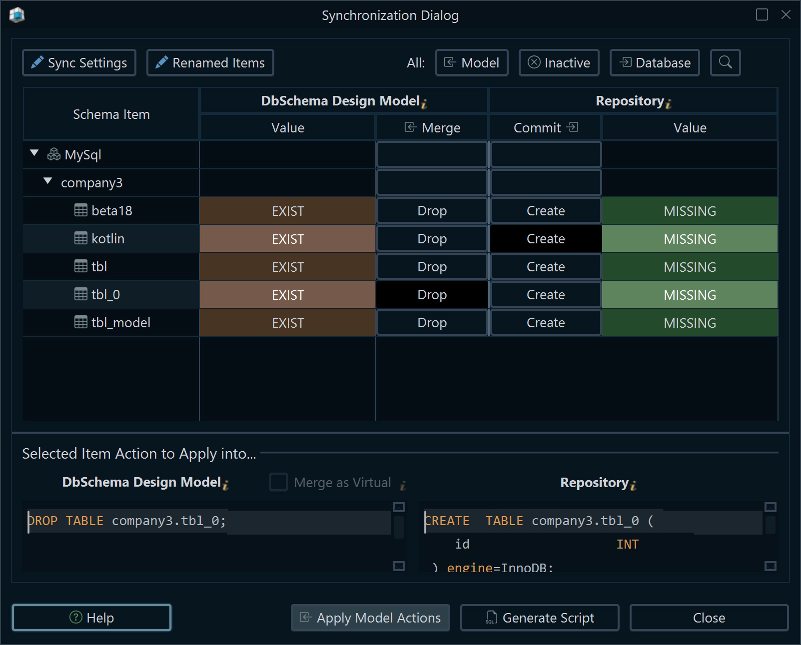Screen dimensions: 801x645
Task: Expand the DROP TABLE script pane
Action: [399, 508]
